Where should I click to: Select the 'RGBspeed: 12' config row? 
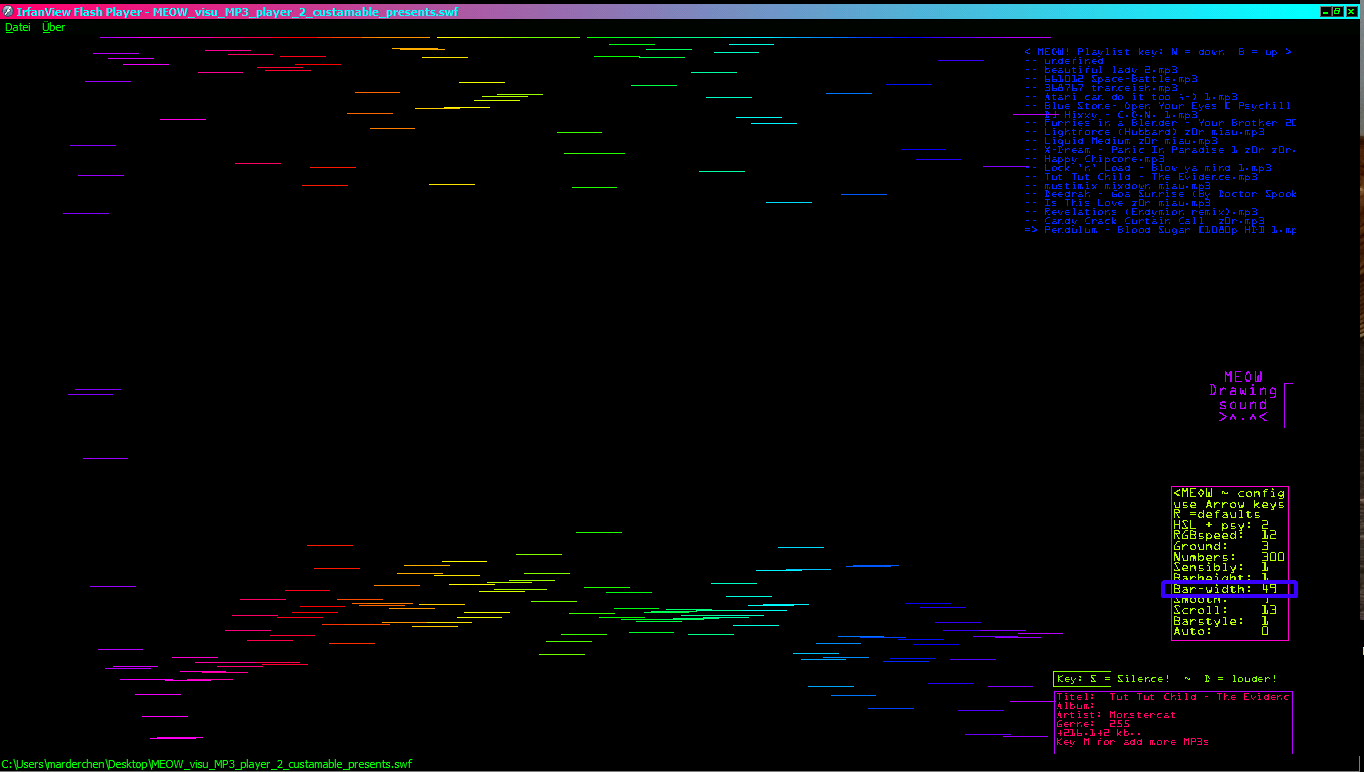[x=1225, y=535]
